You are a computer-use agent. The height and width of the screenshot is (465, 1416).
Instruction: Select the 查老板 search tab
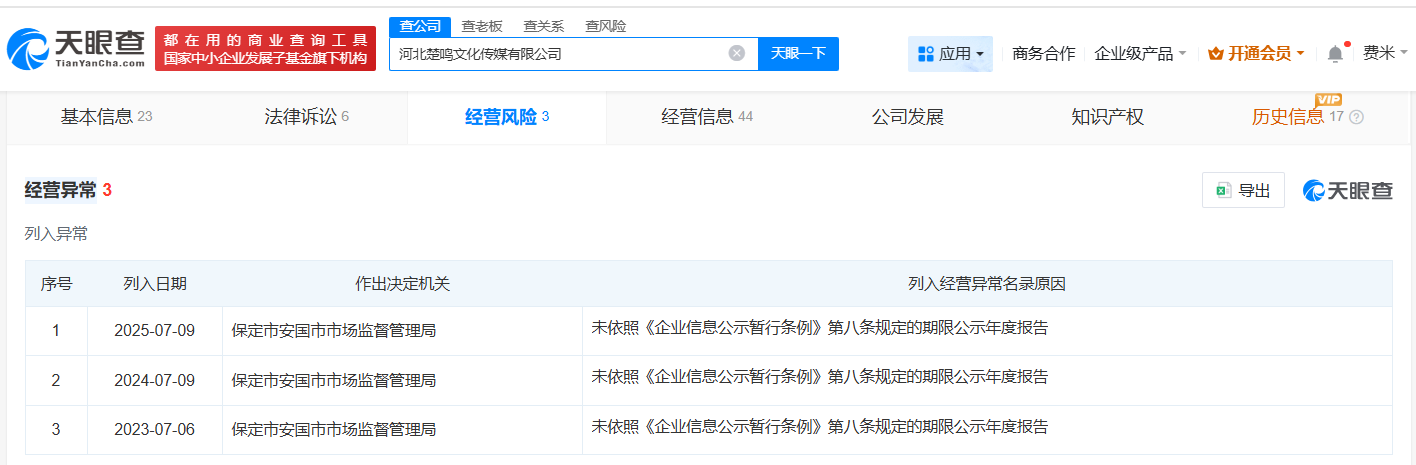482,26
